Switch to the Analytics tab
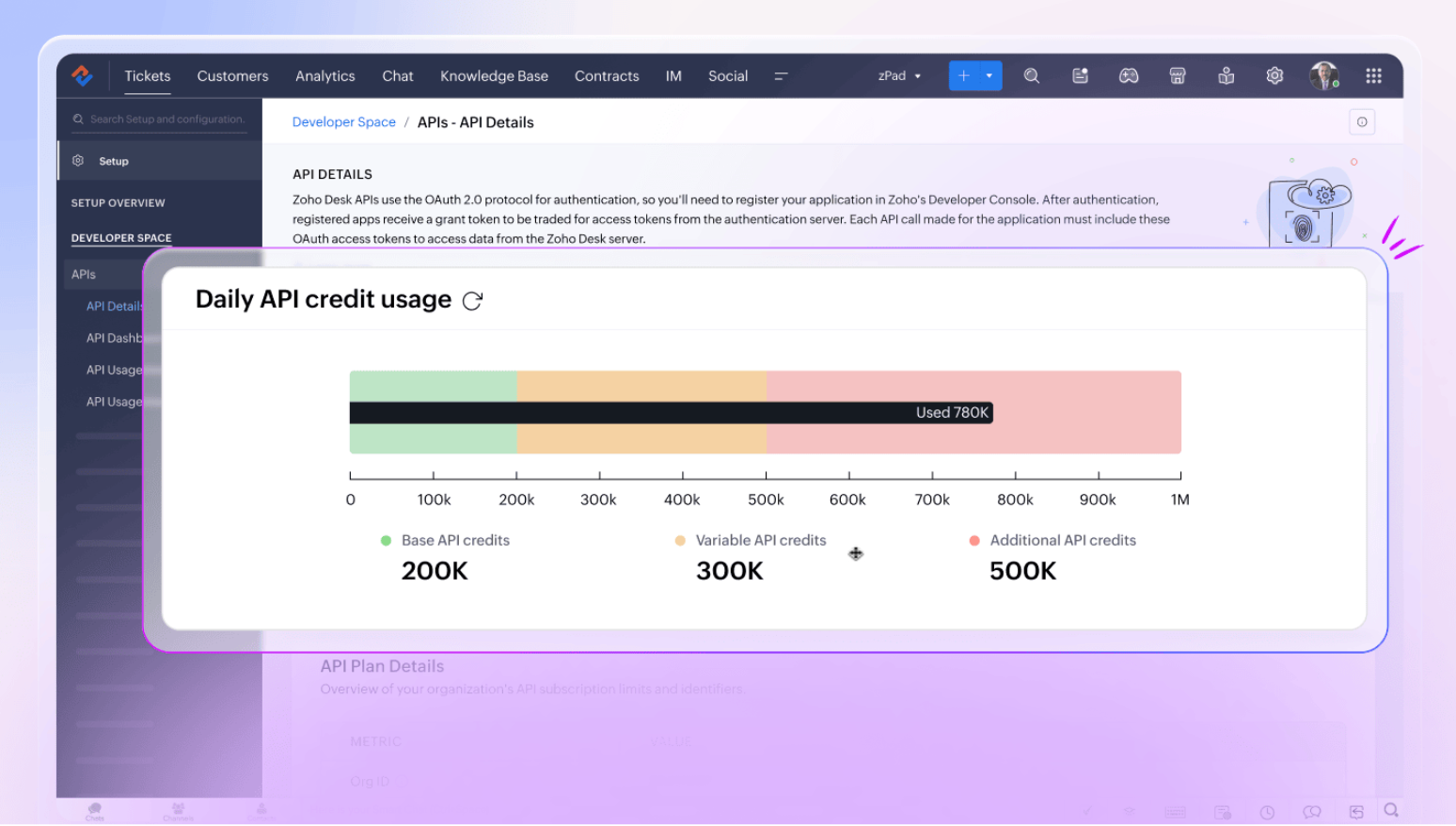Viewport: 1456px width, 826px height. pos(325,76)
